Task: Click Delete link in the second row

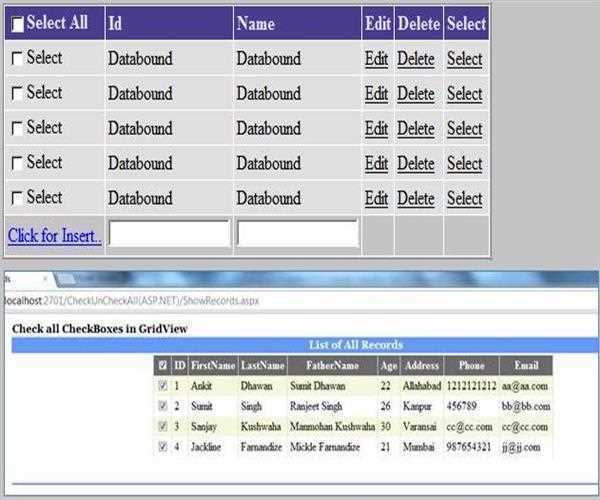Action: coord(415,94)
